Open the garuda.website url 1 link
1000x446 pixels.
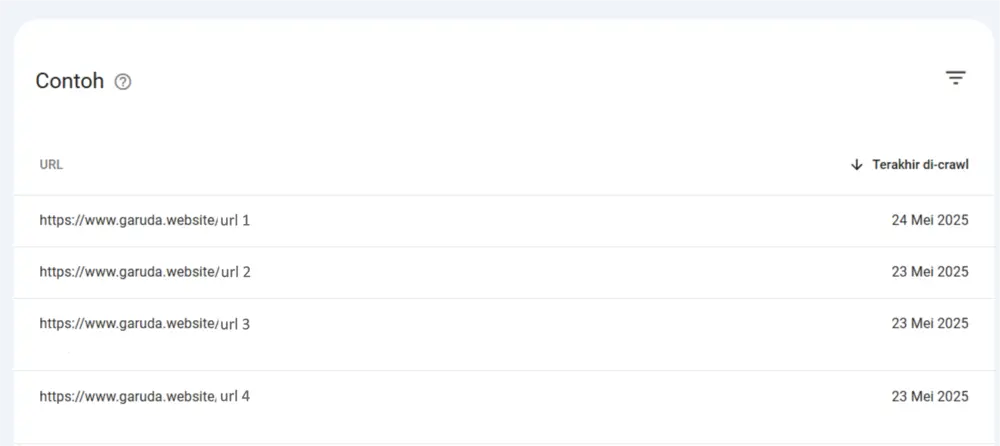(145, 221)
